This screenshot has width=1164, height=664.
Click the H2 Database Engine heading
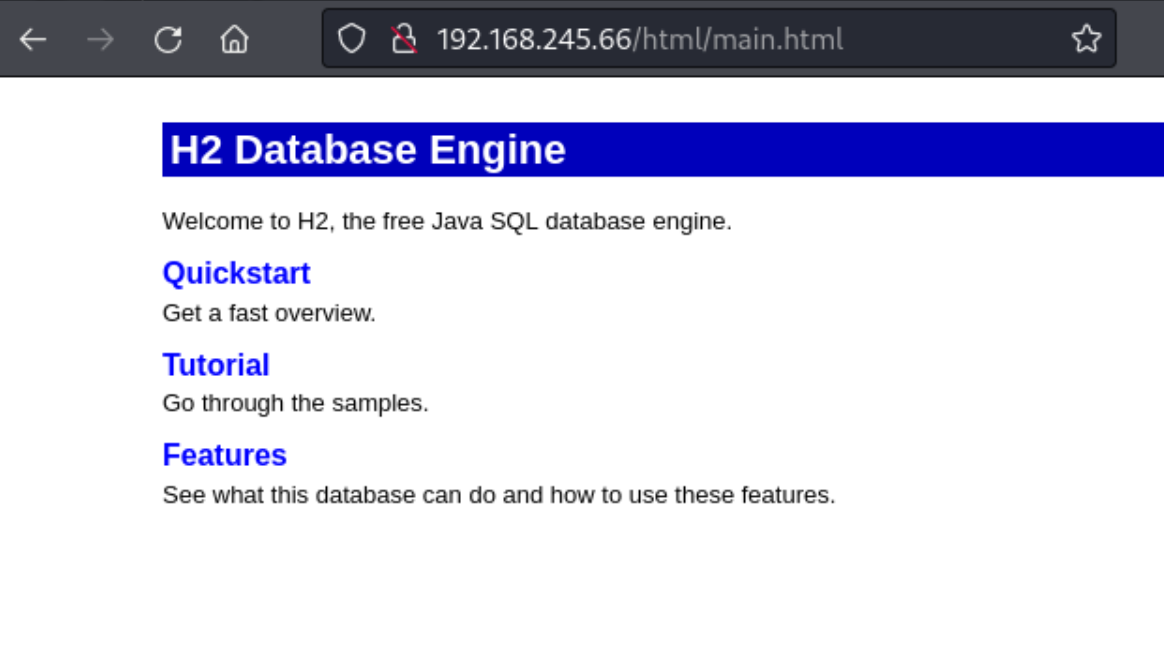(x=367, y=150)
